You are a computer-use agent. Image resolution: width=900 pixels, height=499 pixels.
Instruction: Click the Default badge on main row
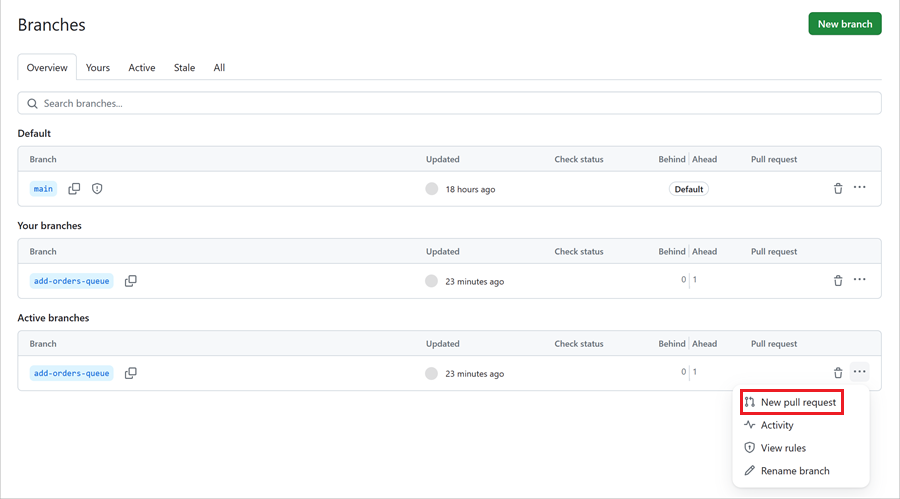[688, 189]
